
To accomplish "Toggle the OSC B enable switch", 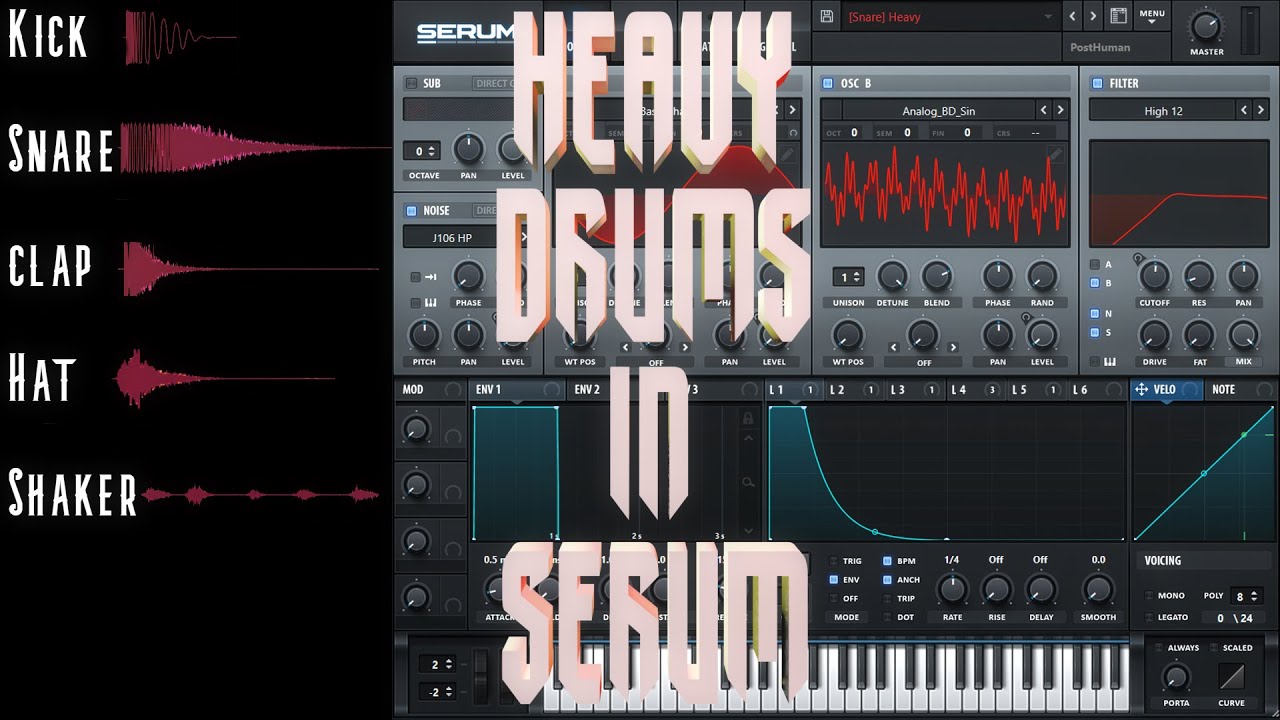I will click(x=827, y=83).
